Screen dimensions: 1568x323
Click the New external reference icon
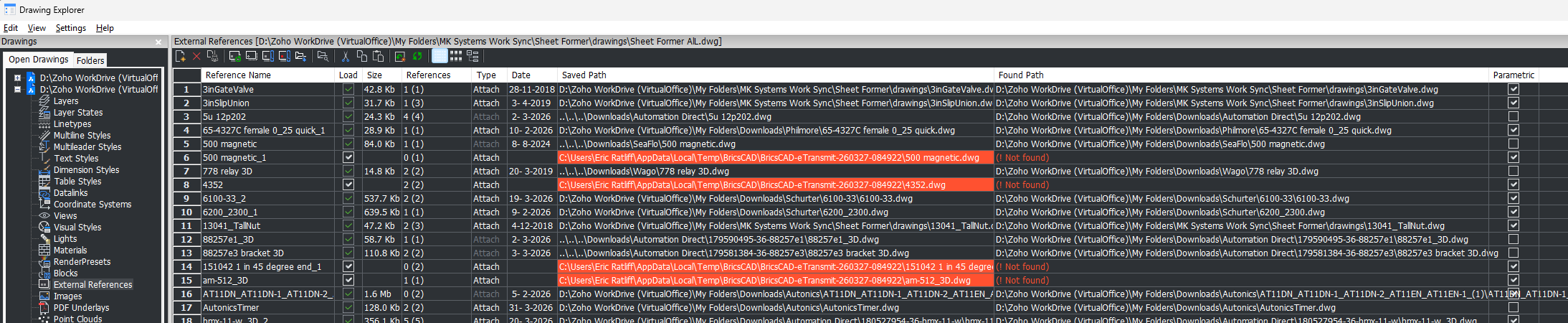[181, 56]
